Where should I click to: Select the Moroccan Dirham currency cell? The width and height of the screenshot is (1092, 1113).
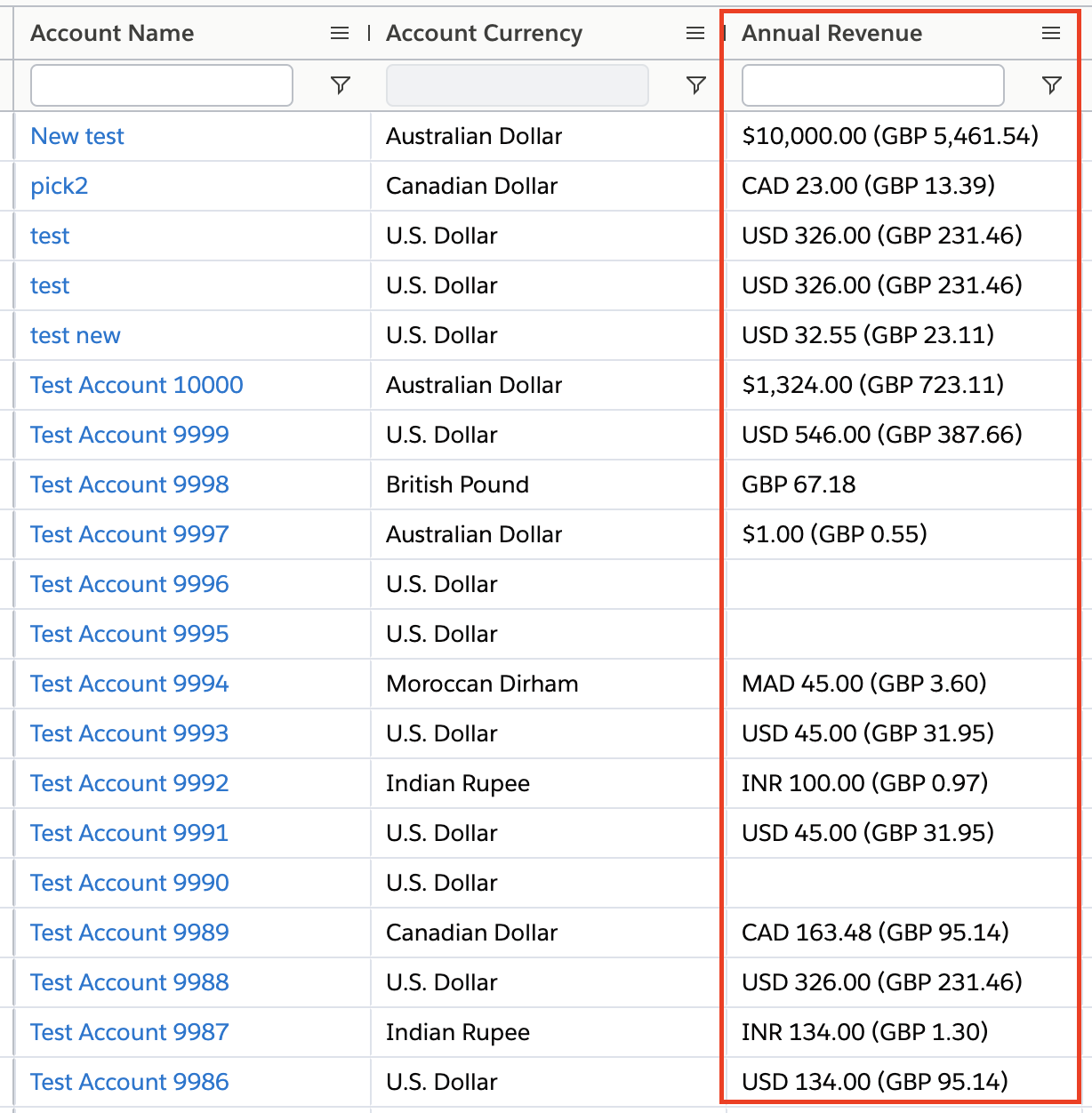coord(482,684)
